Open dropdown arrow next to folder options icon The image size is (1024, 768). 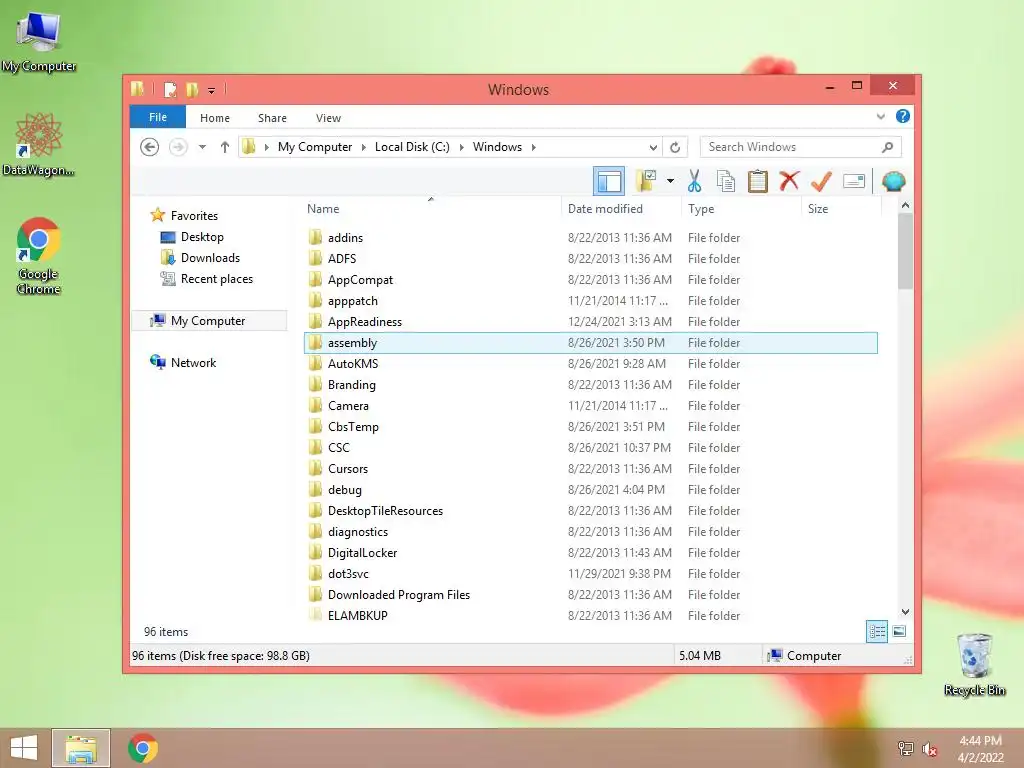(670, 181)
